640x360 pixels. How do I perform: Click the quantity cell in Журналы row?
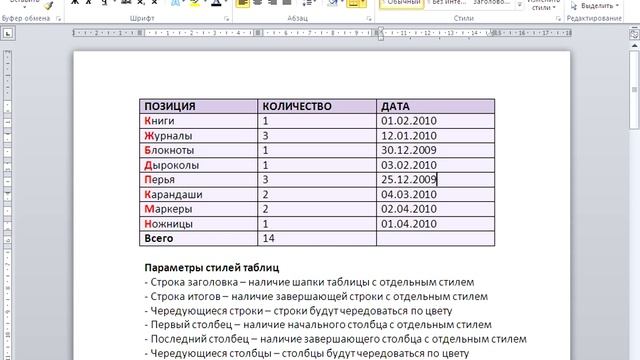pos(317,136)
